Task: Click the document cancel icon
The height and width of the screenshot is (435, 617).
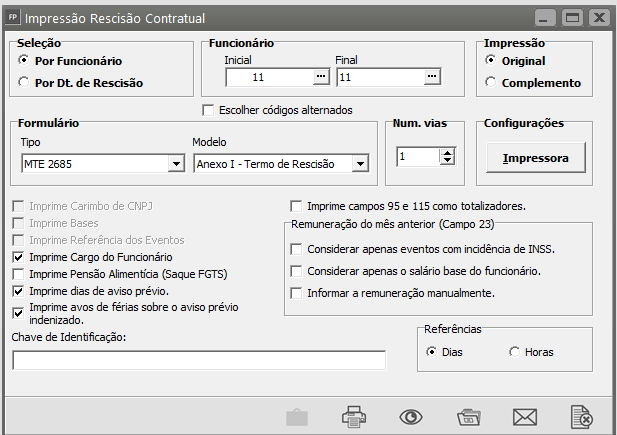Action: [581, 417]
